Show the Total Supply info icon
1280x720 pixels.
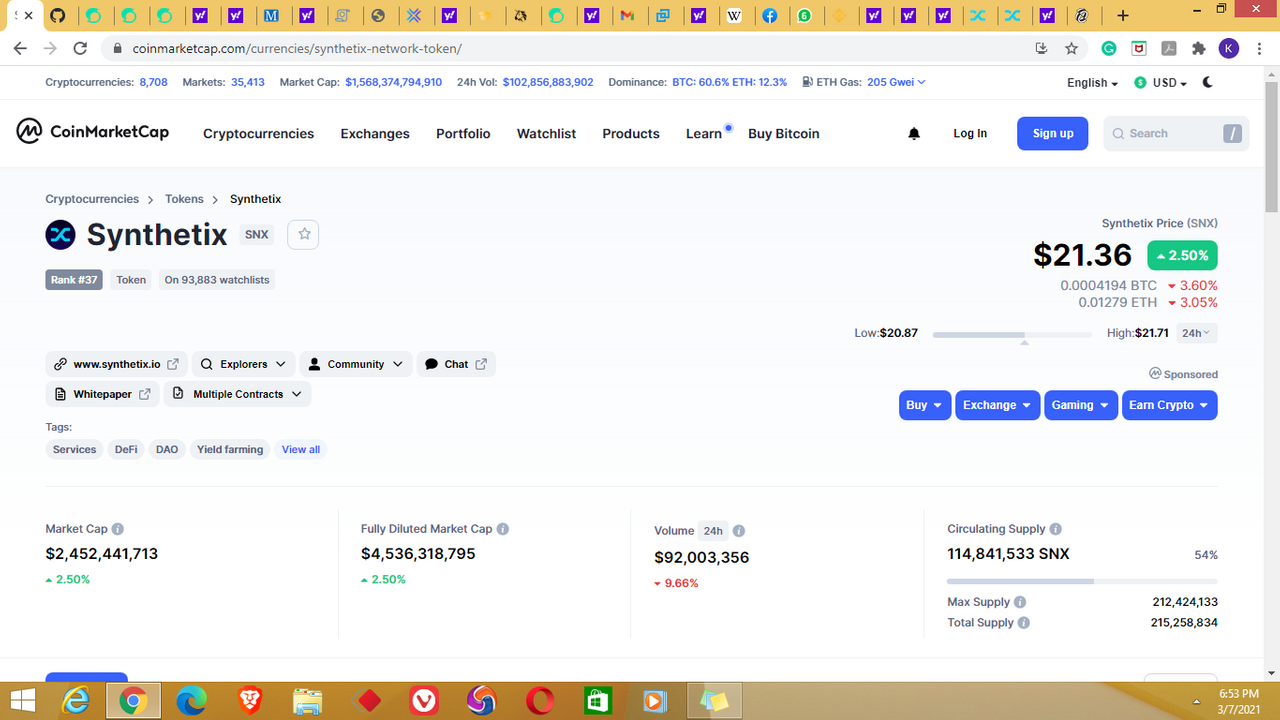click(x=1024, y=622)
